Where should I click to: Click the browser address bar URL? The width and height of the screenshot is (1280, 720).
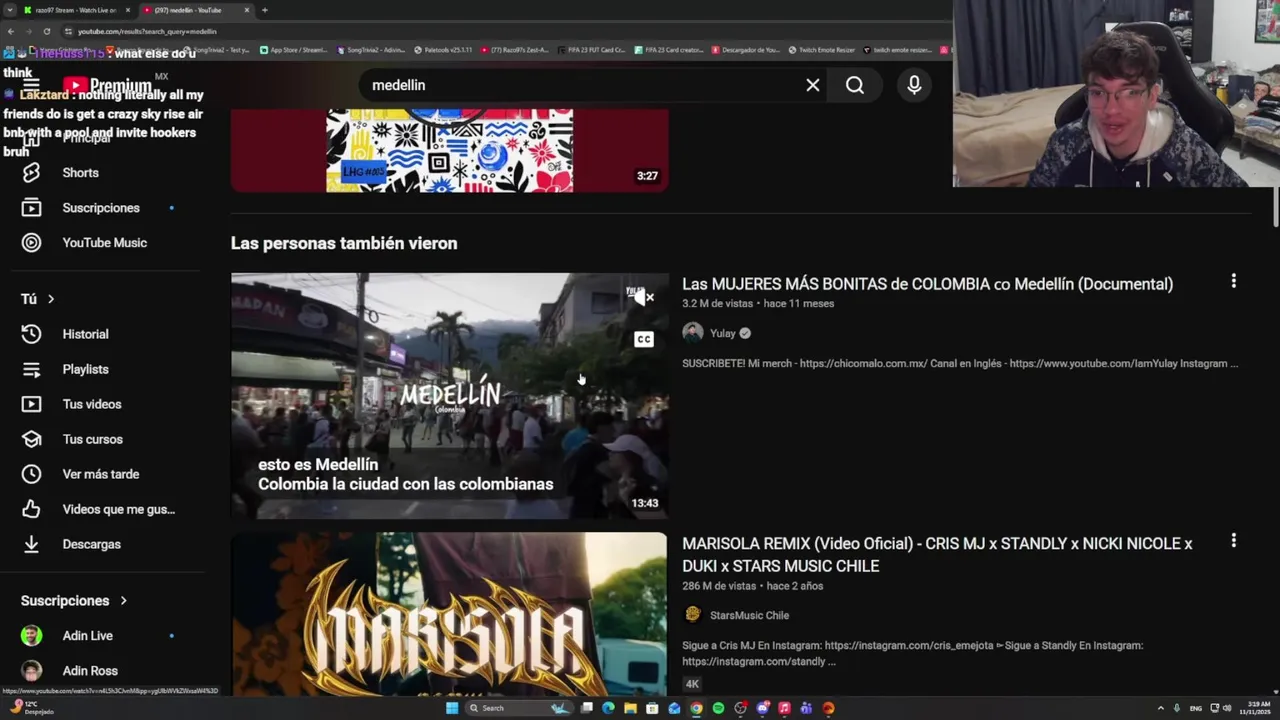point(147,31)
